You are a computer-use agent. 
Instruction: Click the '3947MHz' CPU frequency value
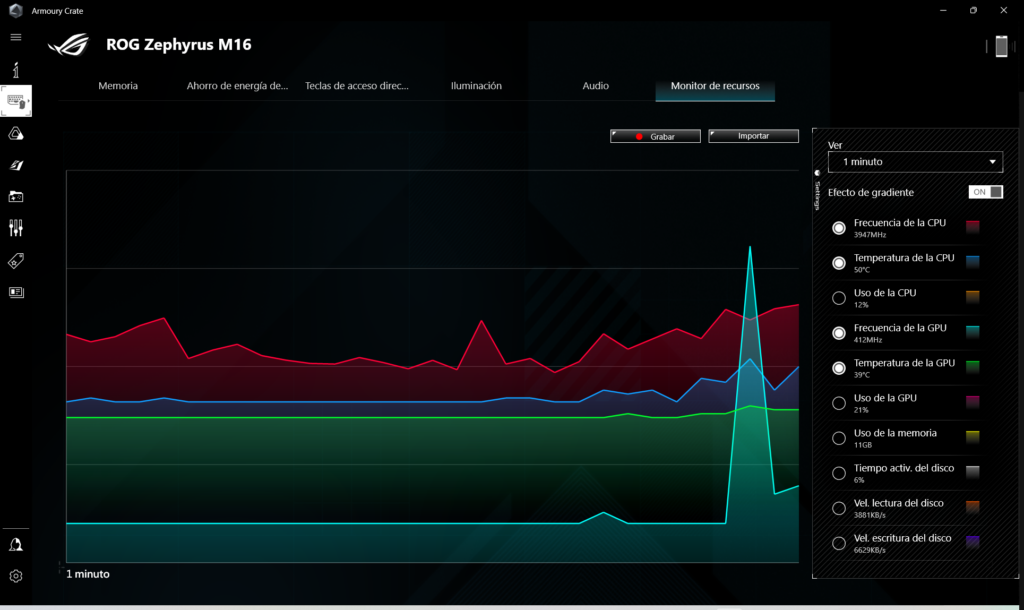coord(870,235)
